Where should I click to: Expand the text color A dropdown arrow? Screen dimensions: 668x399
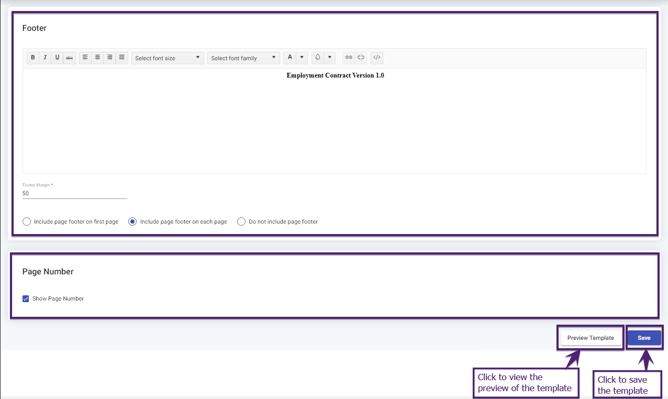[302, 57]
